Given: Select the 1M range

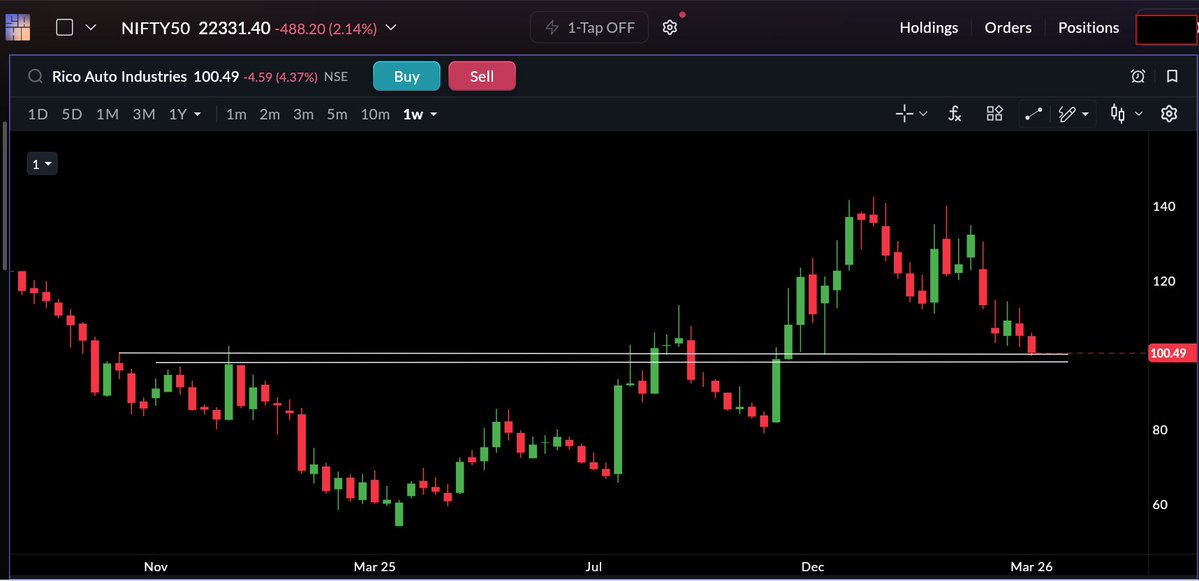Looking at the screenshot, I should pos(107,115).
